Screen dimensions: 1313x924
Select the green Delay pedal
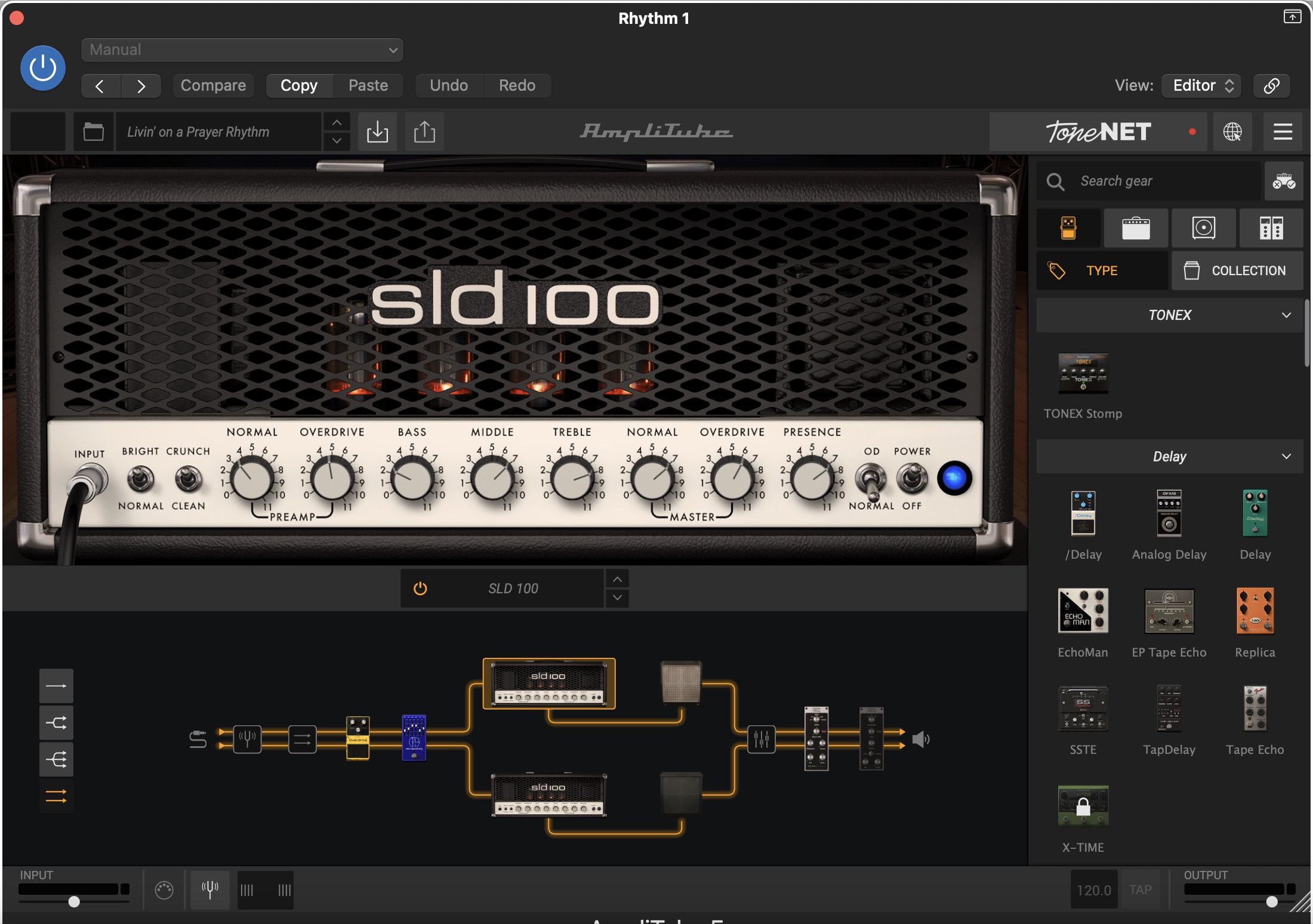coord(1255,513)
